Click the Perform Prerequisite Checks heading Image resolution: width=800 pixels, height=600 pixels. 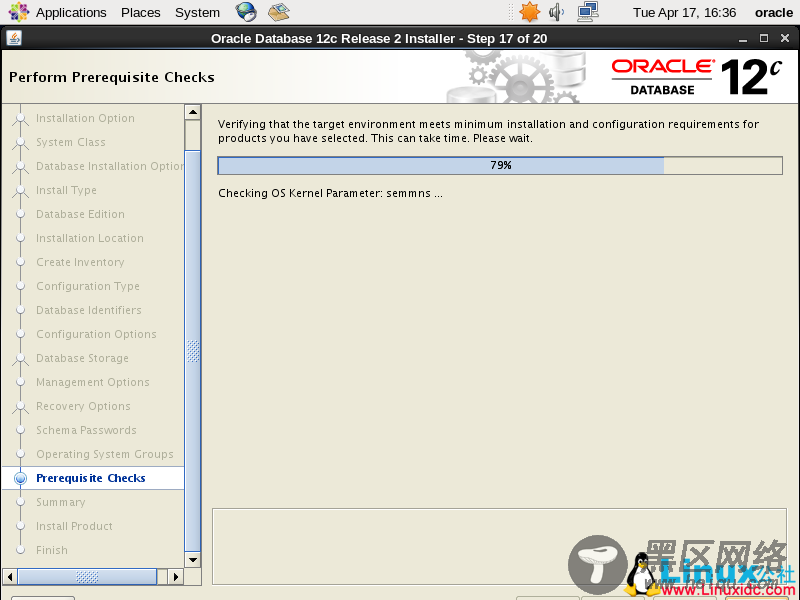[112, 77]
